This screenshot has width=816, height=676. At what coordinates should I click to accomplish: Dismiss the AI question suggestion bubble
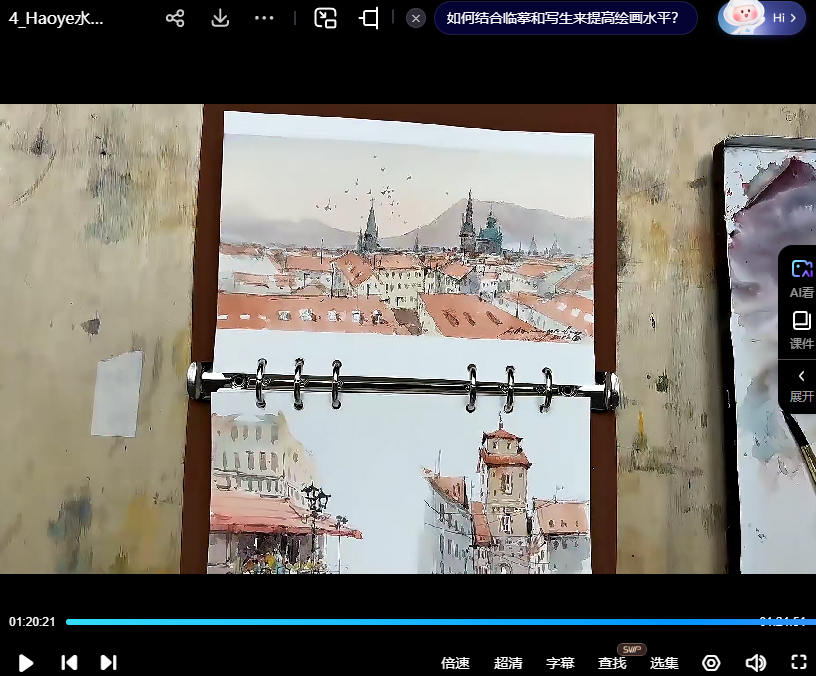[x=416, y=18]
